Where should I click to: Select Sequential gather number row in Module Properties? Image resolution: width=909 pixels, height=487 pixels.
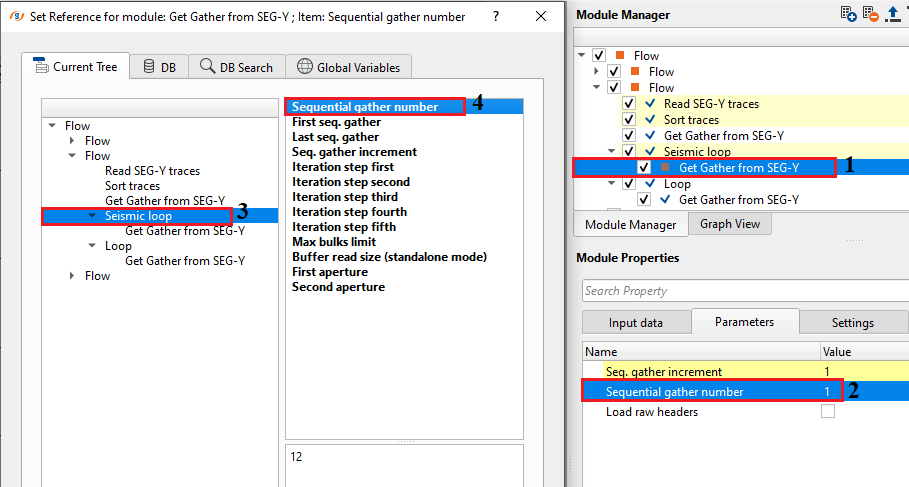pyautogui.click(x=746, y=392)
